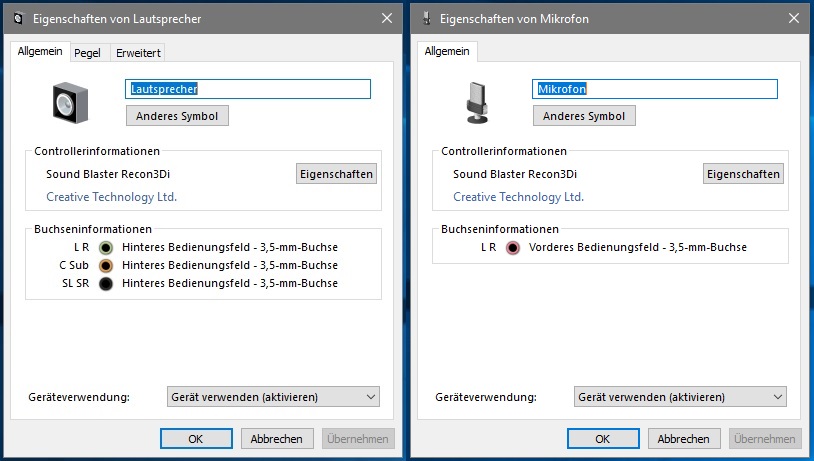Click the Mikrofon name text field
This screenshot has height=461, width=814.
[x=655, y=89]
